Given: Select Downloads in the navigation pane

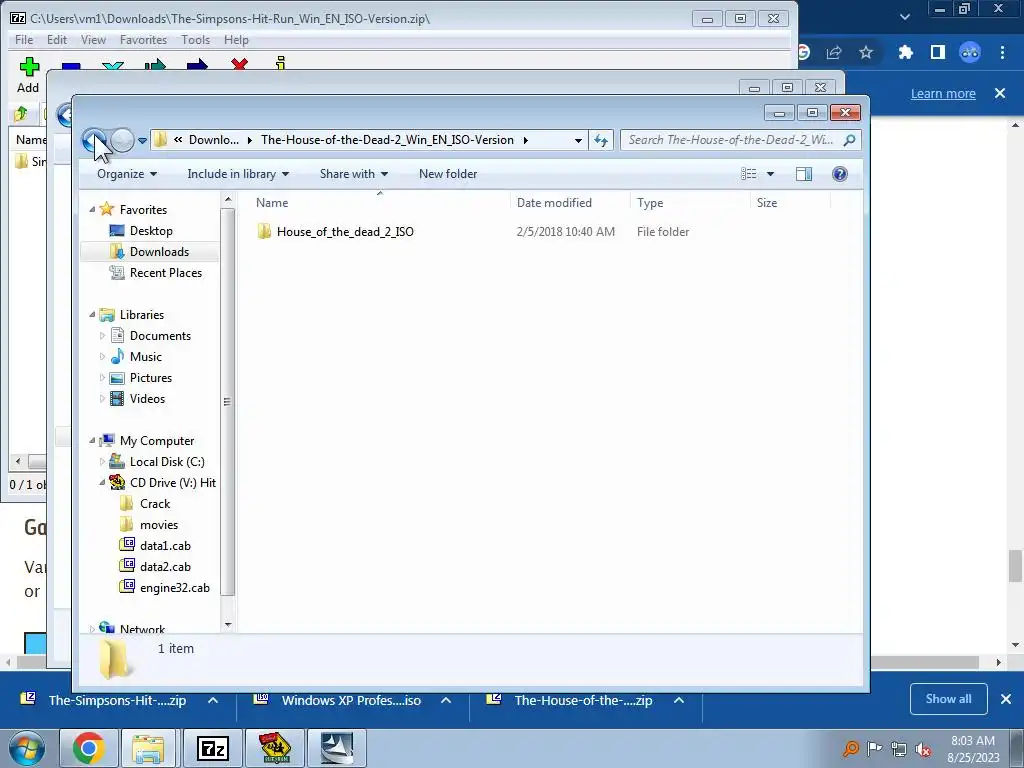Looking at the screenshot, I should (159, 251).
